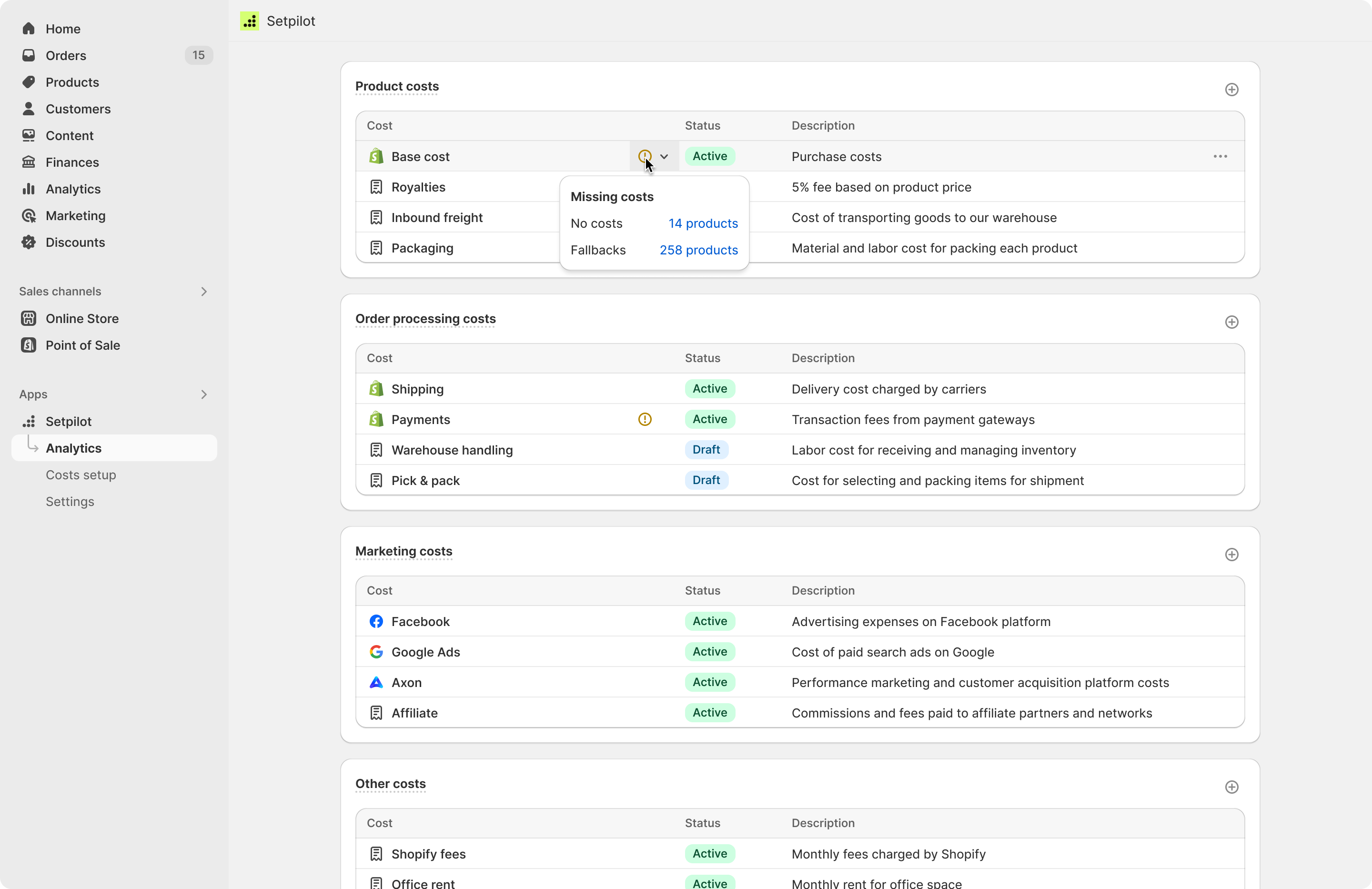The width and height of the screenshot is (1372, 889).
Task: Click the Google Ads icon
Action: (x=375, y=652)
